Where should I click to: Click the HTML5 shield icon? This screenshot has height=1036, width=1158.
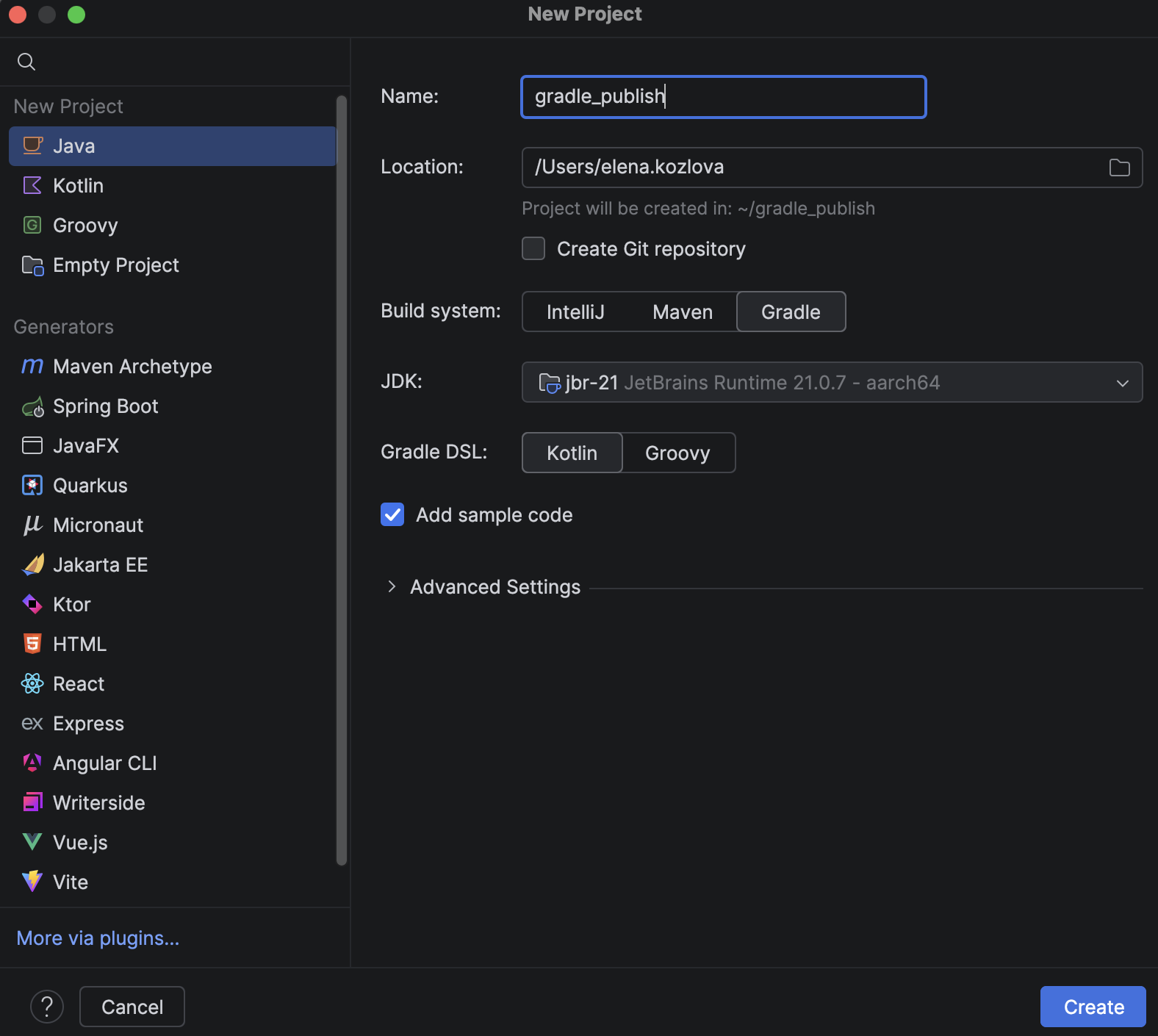pyautogui.click(x=32, y=644)
